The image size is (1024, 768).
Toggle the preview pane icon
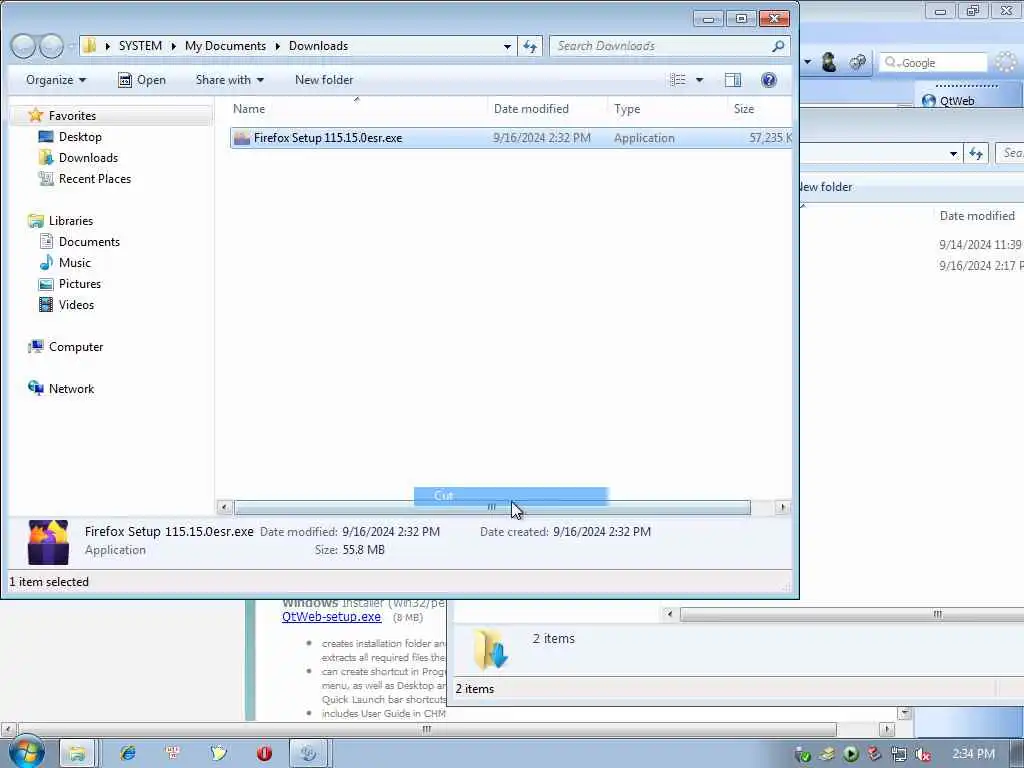pyautogui.click(x=733, y=80)
